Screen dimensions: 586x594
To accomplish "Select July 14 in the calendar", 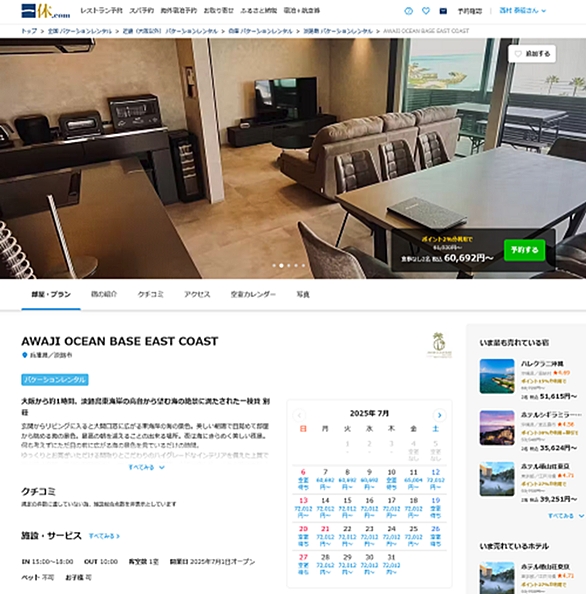I will [x=325, y=508].
